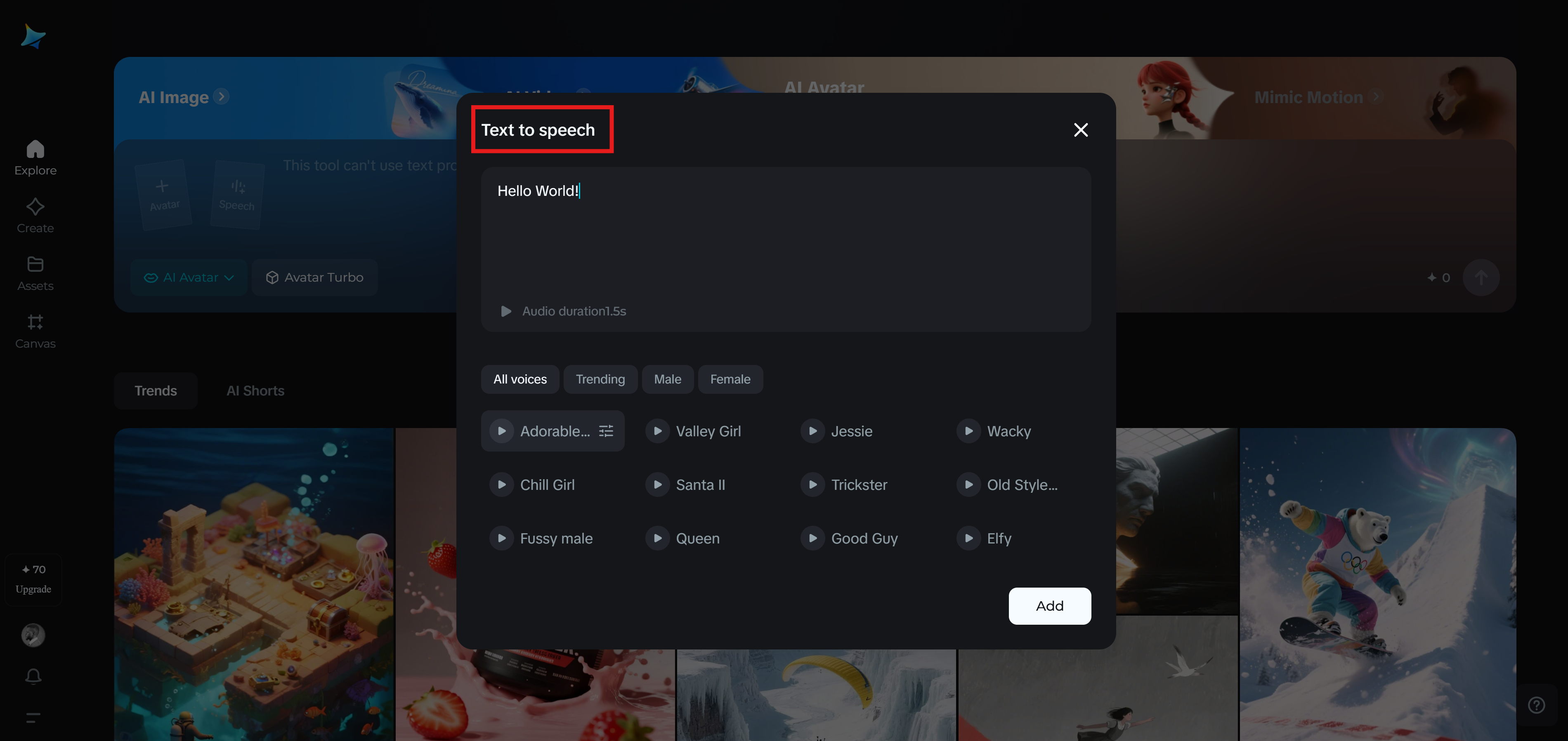Screen dimensions: 1568x741
Task: Select the Trends tab
Action: 155,390
